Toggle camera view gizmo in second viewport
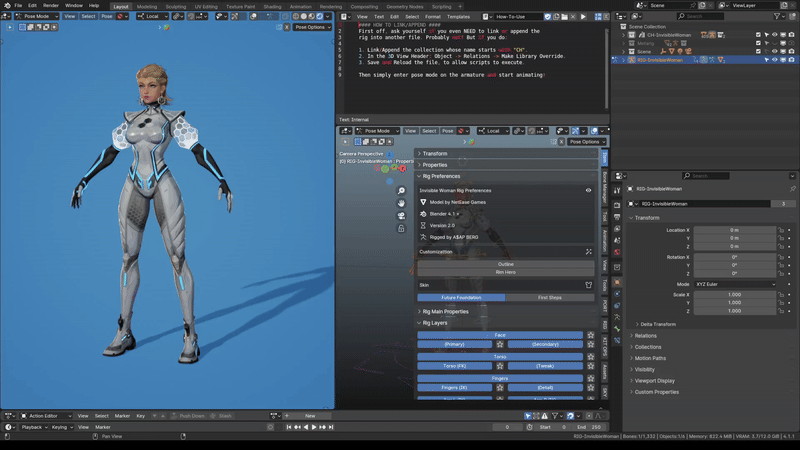Viewport: 800px width, 450px height. [402, 216]
